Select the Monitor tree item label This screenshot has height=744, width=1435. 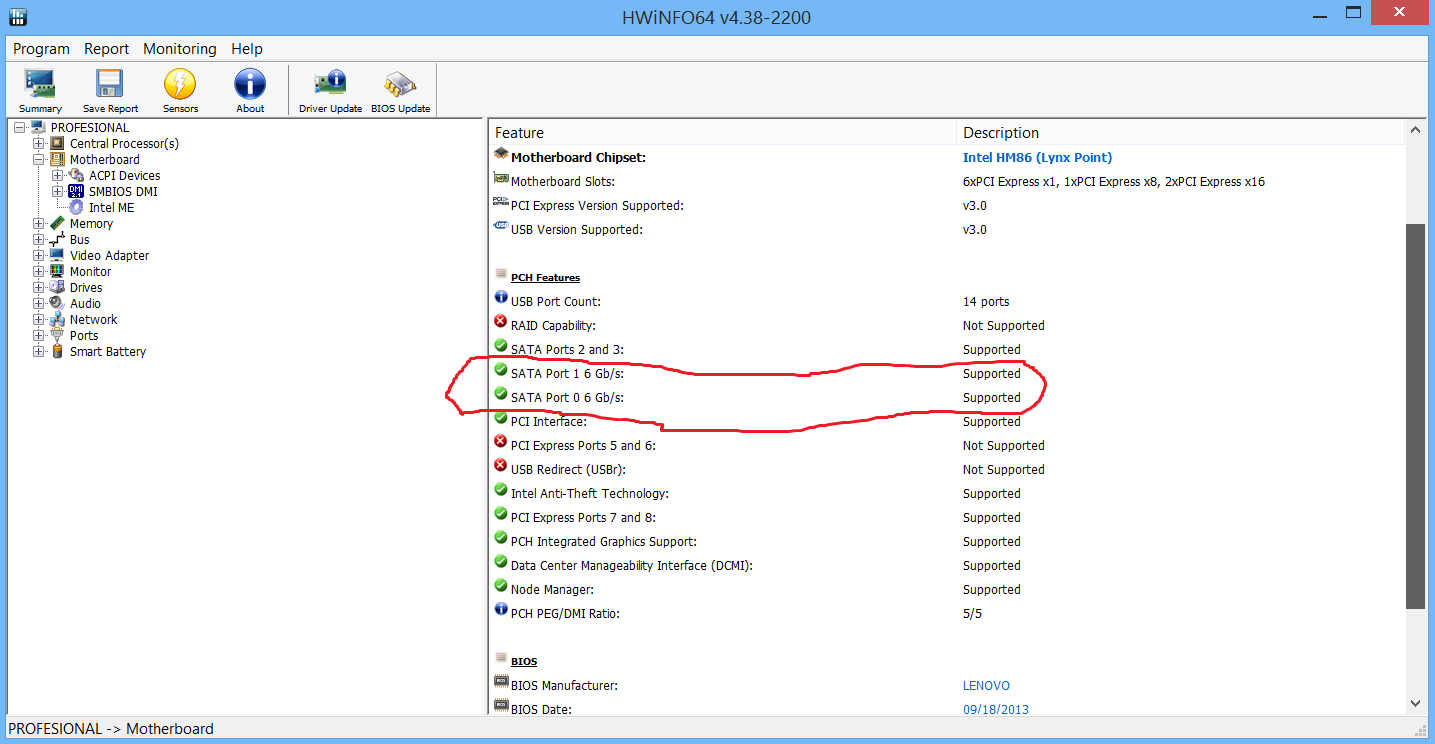pyautogui.click(x=90, y=271)
